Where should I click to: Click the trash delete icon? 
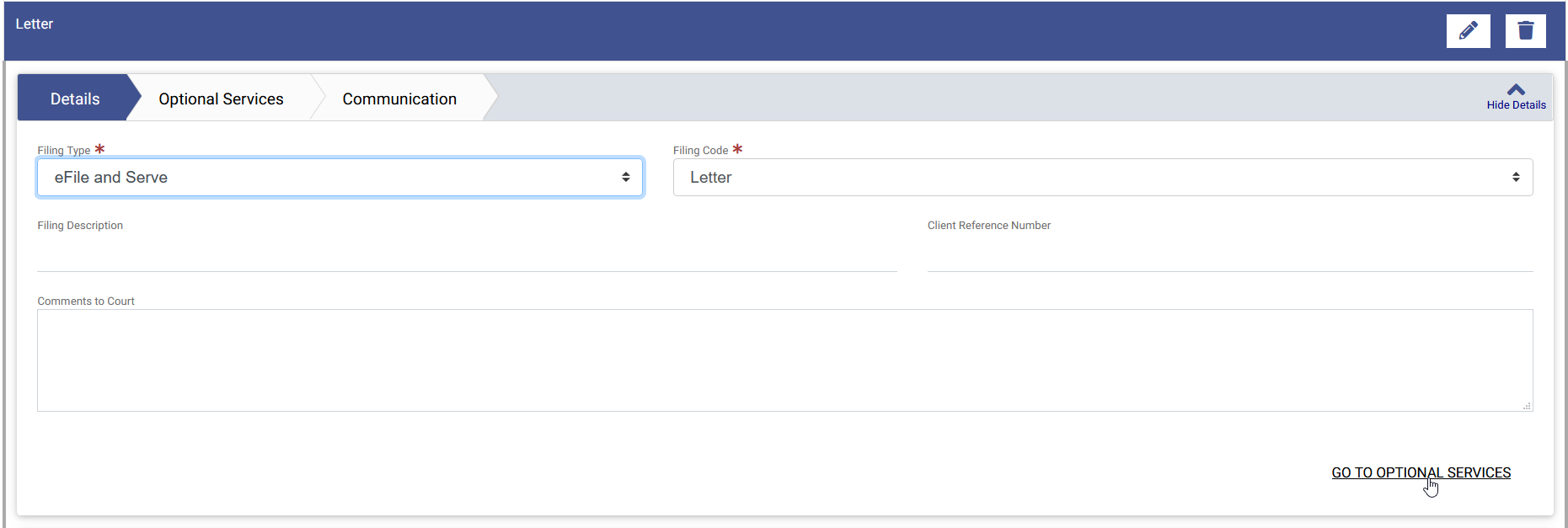[1525, 31]
